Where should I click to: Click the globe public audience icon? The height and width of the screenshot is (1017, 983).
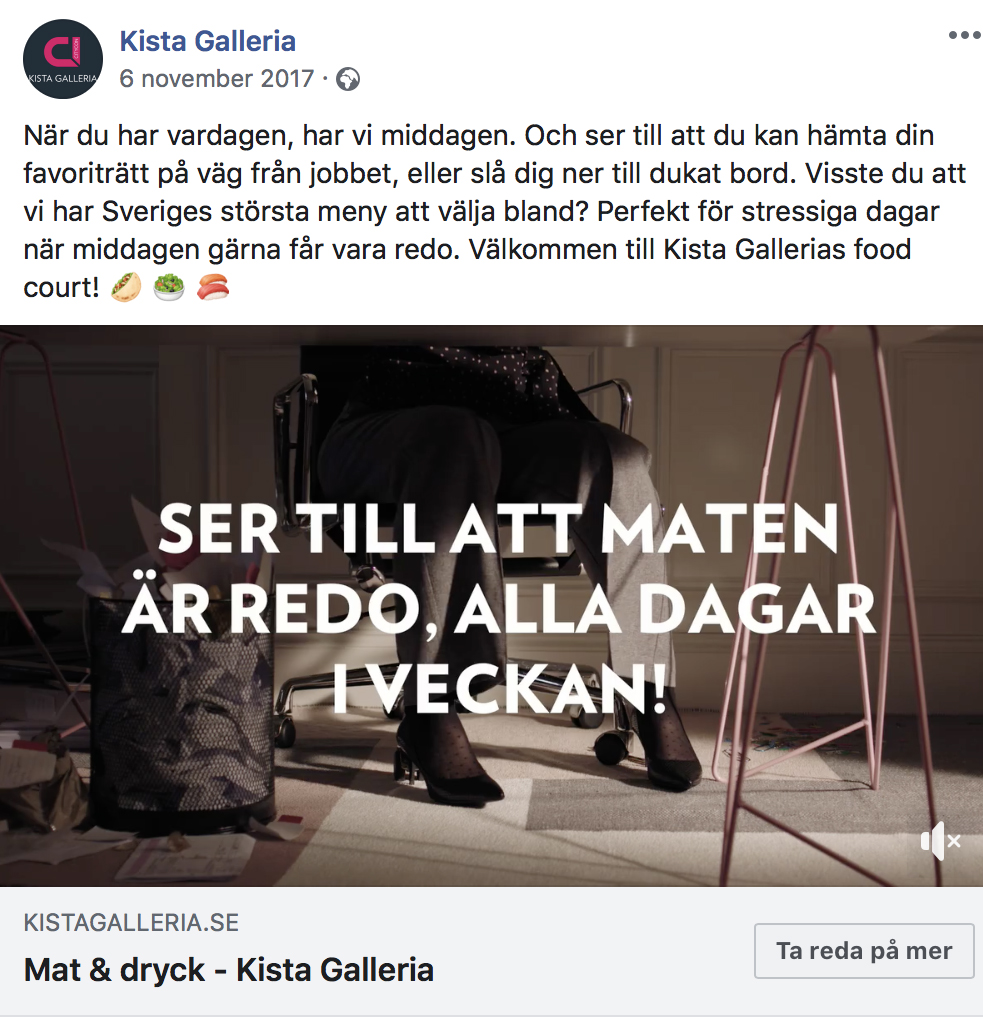coord(348,79)
